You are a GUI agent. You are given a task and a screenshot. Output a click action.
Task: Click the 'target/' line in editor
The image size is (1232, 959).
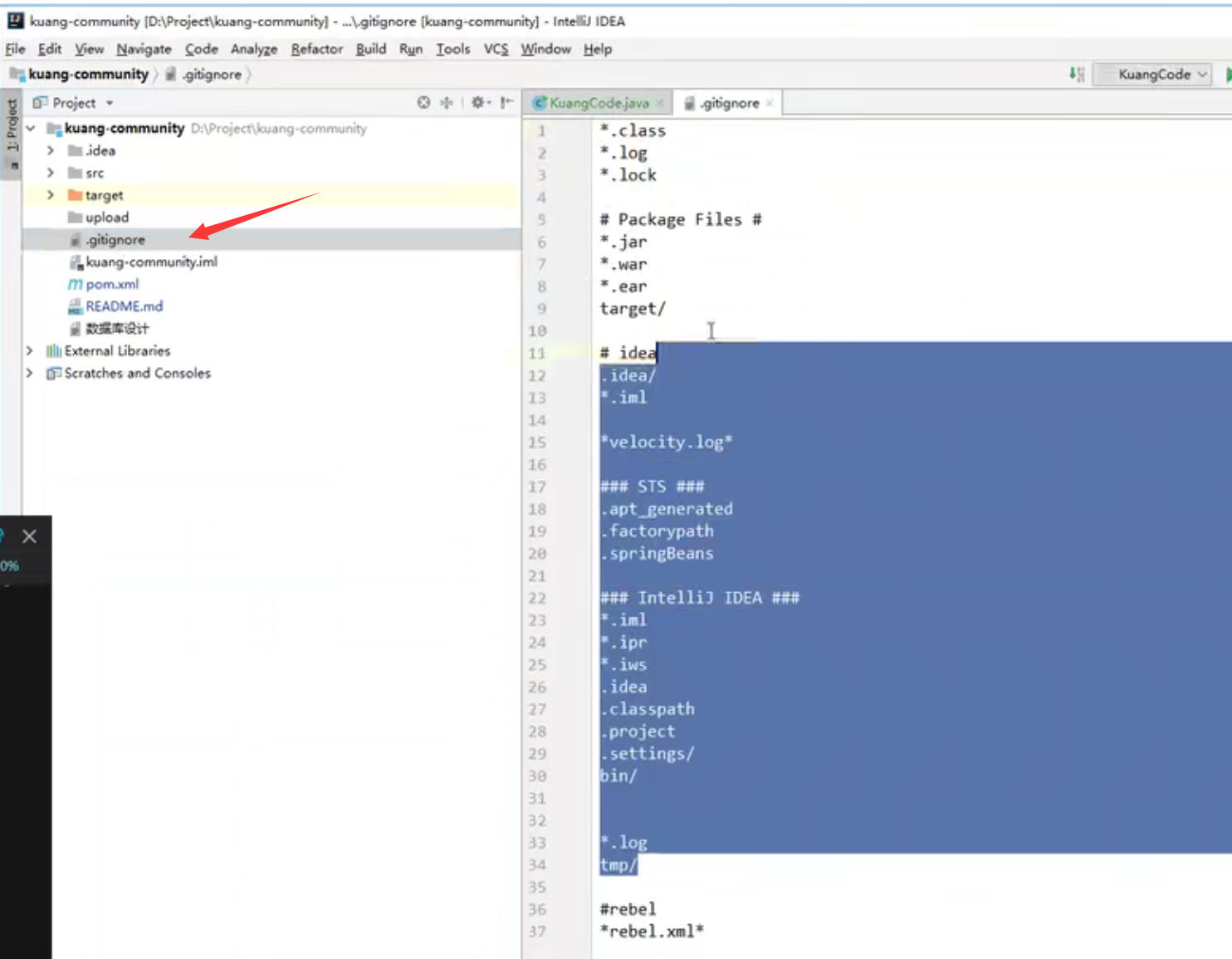[633, 309]
